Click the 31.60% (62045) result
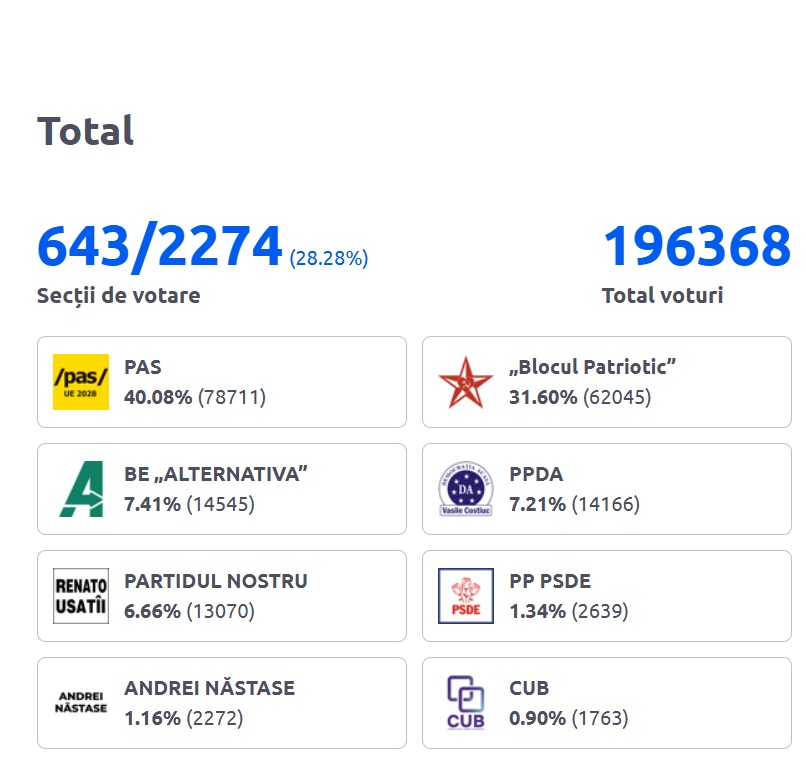This screenshot has width=806, height=759. (x=580, y=397)
